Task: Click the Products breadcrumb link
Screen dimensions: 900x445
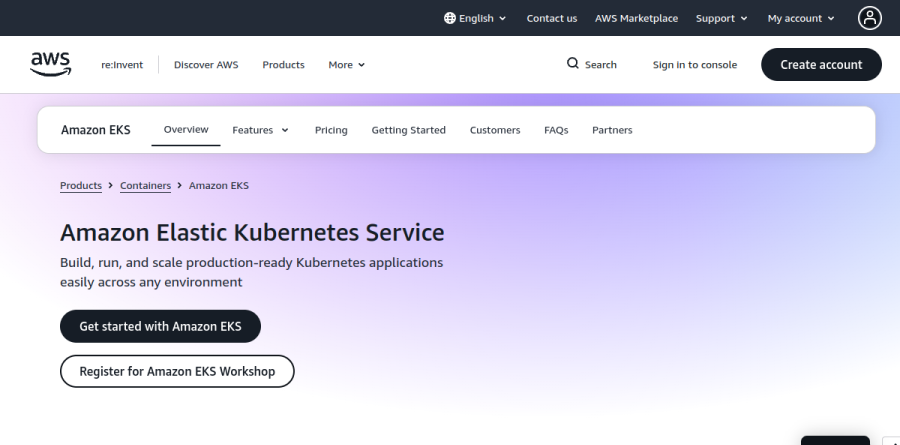Action: click(81, 185)
